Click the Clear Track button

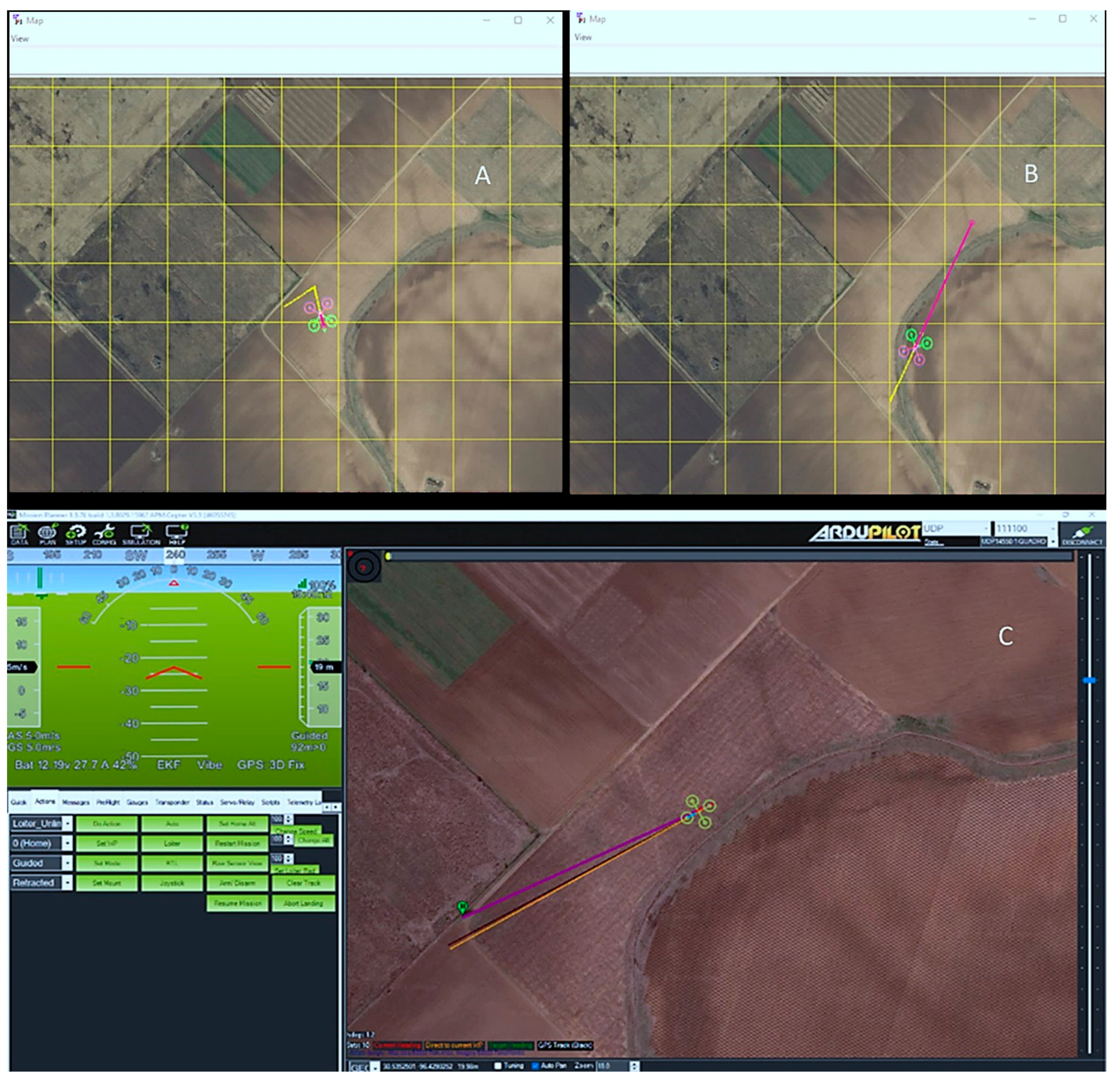(303, 883)
